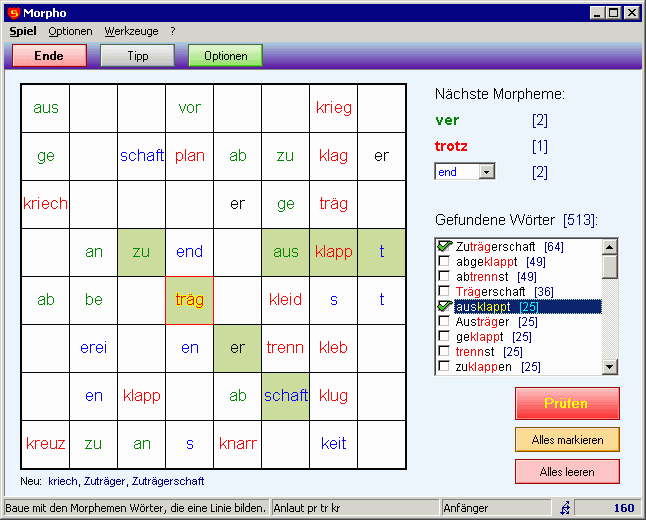Click the Alles leeren button

(567, 472)
